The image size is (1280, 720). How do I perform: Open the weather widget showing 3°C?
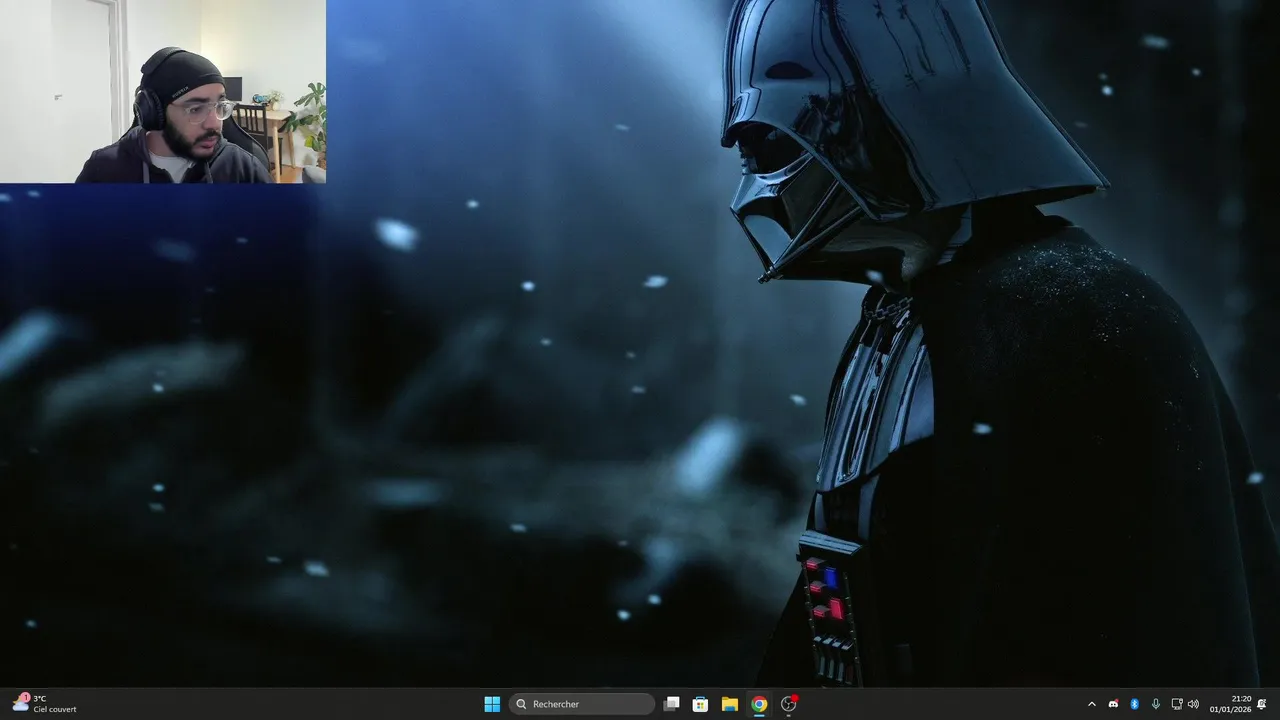pyautogui.click(x=45, y=704)
